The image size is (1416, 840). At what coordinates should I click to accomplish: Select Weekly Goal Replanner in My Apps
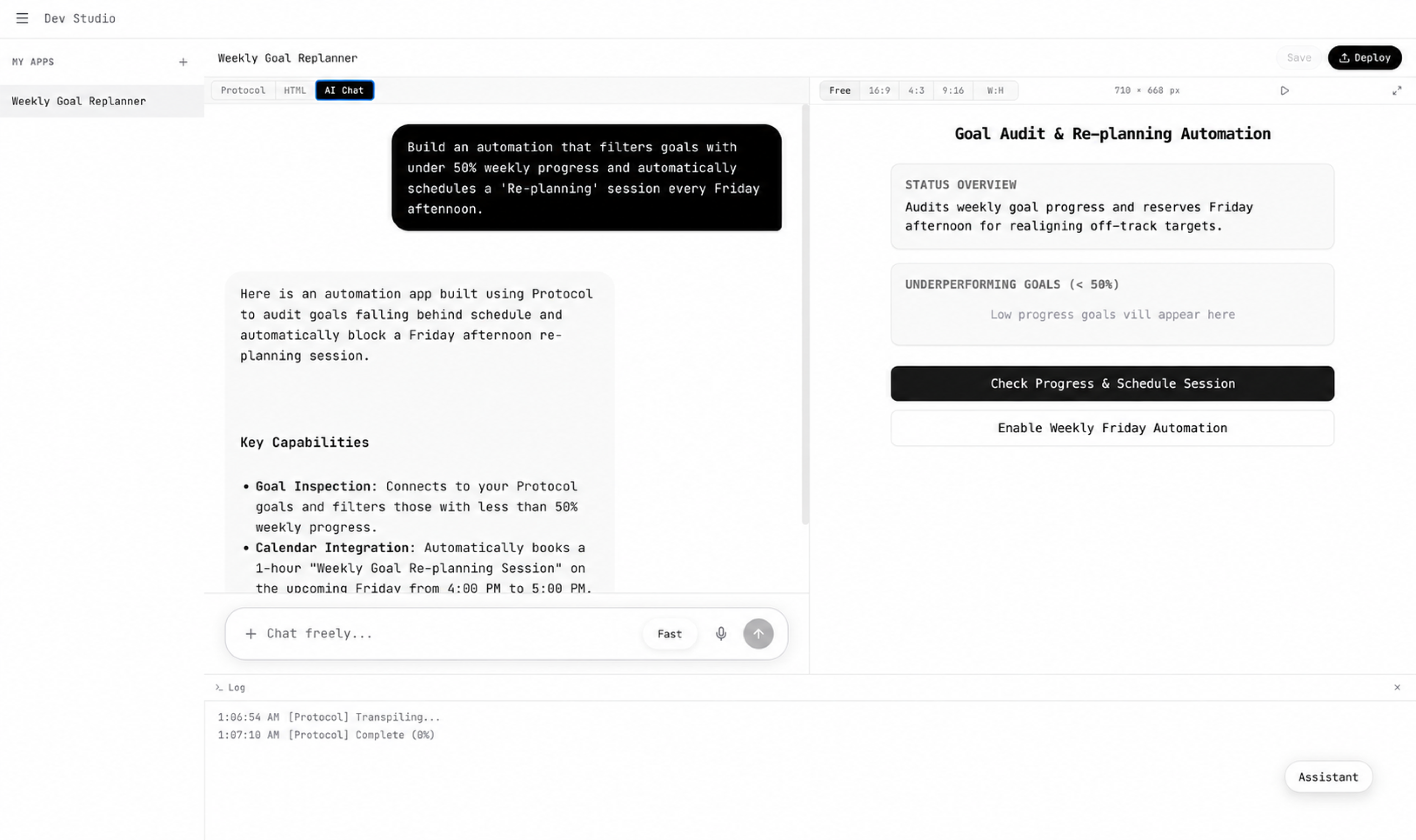(x=102, y=101)
